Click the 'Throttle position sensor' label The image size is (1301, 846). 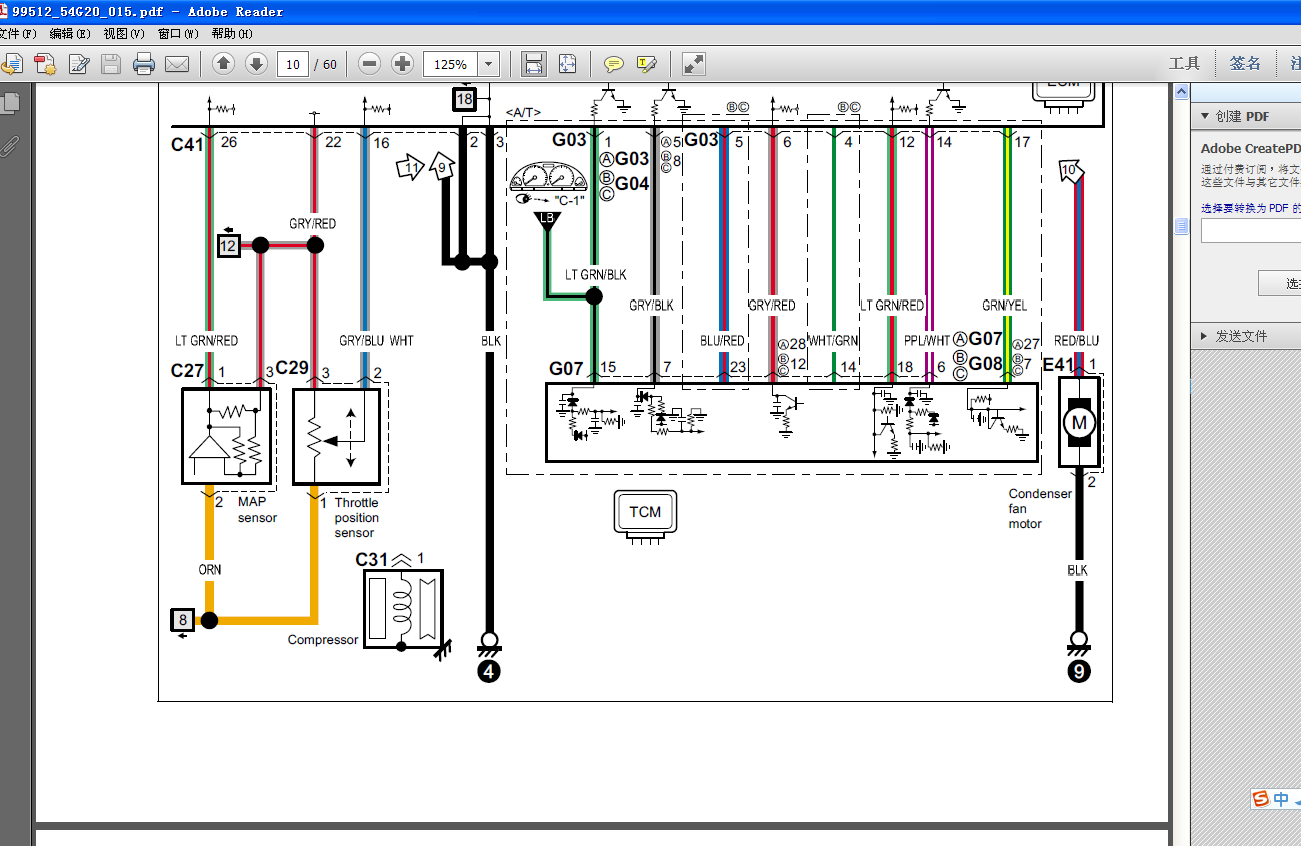[x=357, y=517]
